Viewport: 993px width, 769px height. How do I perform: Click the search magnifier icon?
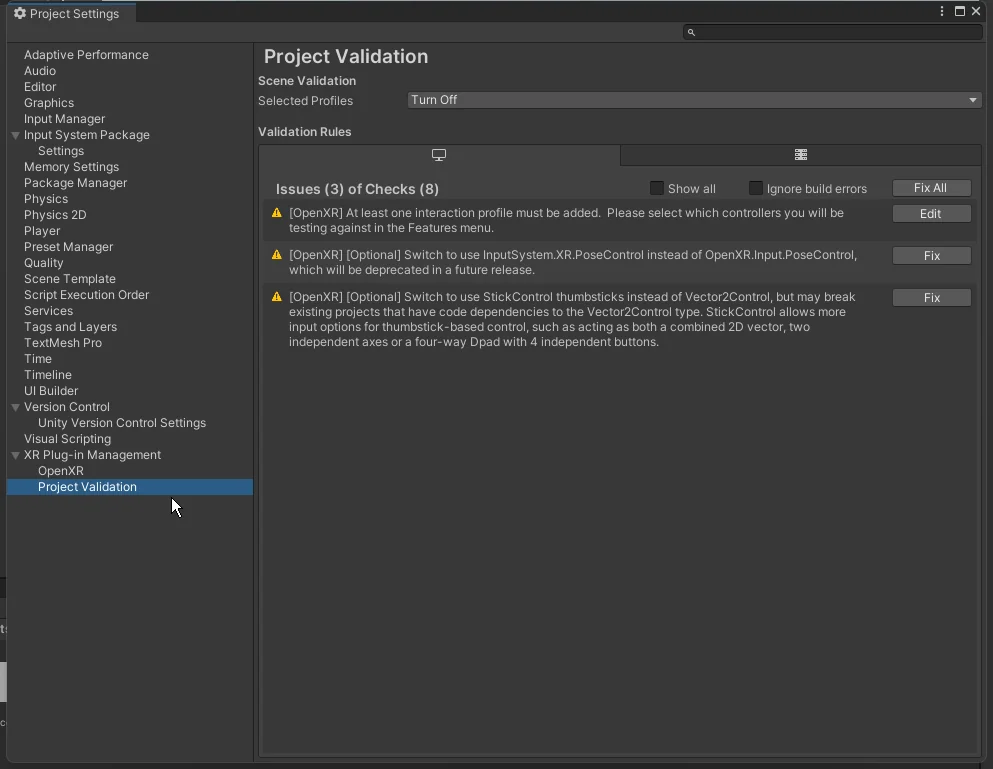tap(691, 32)
